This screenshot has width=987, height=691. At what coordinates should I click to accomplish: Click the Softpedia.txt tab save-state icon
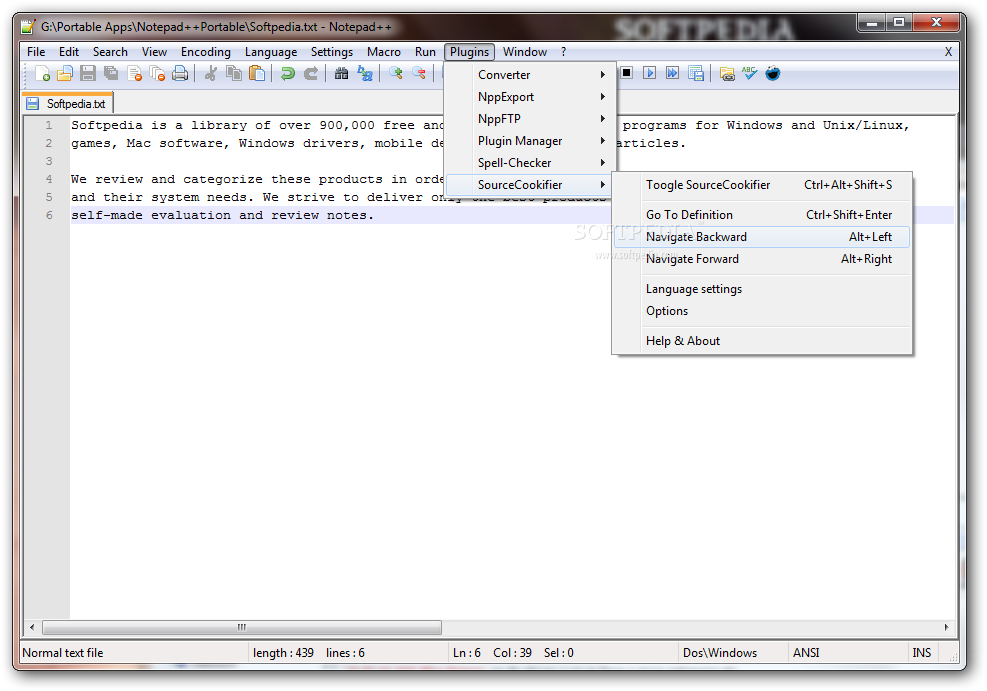pos(33,104)
